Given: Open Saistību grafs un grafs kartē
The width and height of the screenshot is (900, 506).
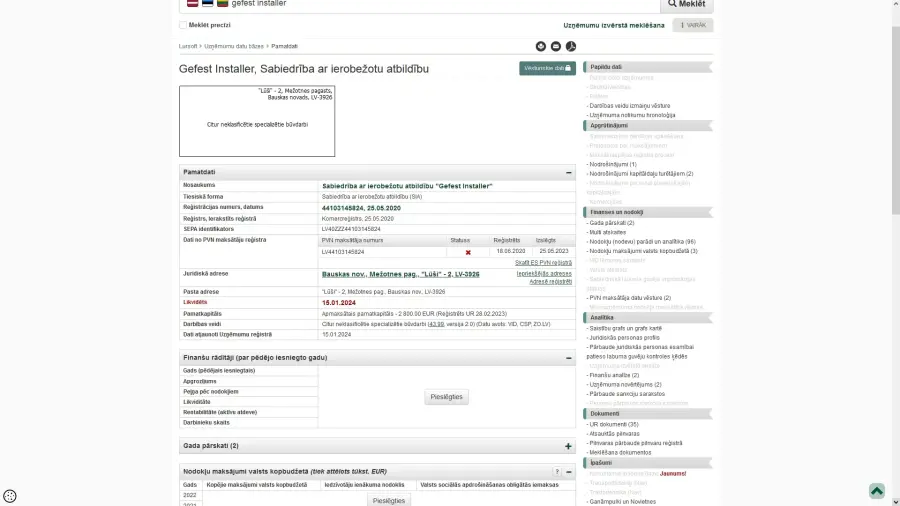Looking at the screenshot, I should coord(625,329).
